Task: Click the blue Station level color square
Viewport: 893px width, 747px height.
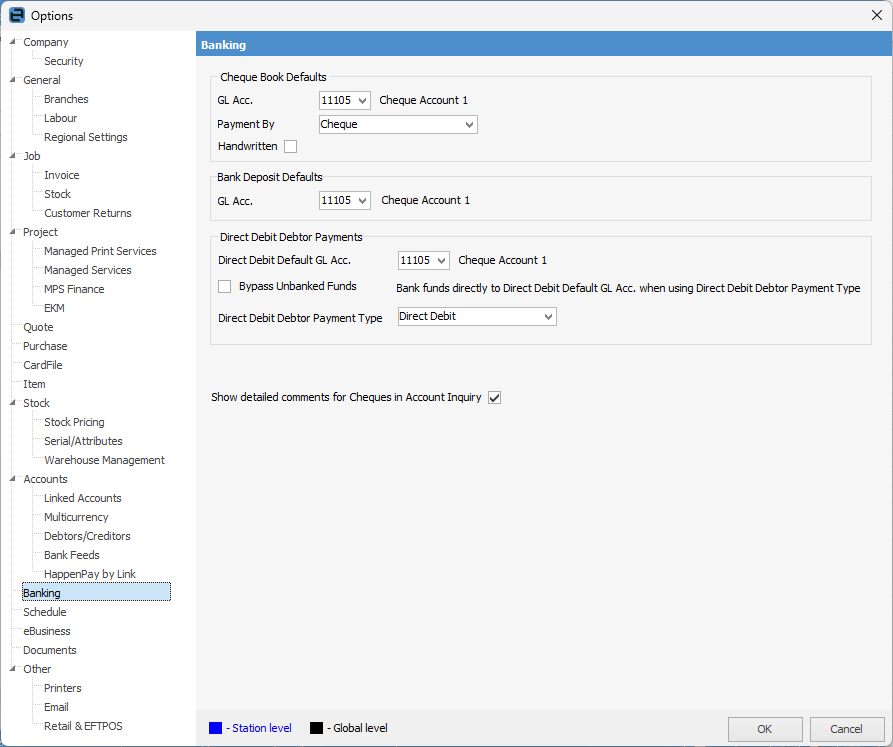Action: click(216, 728)
